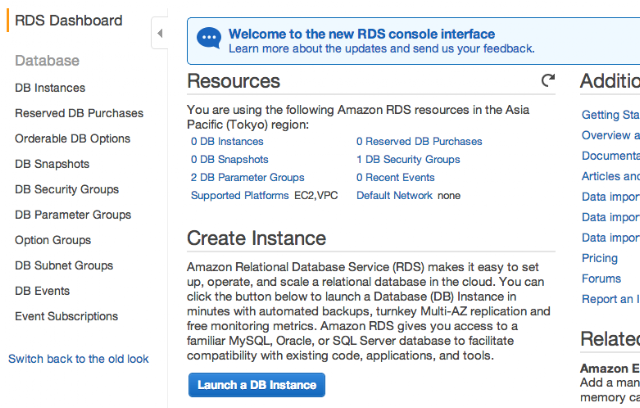Image resolution: width=640 pixels, height=408 pixels.
Task: Open RDS Dashboard in sidebar
Action: 69,20
